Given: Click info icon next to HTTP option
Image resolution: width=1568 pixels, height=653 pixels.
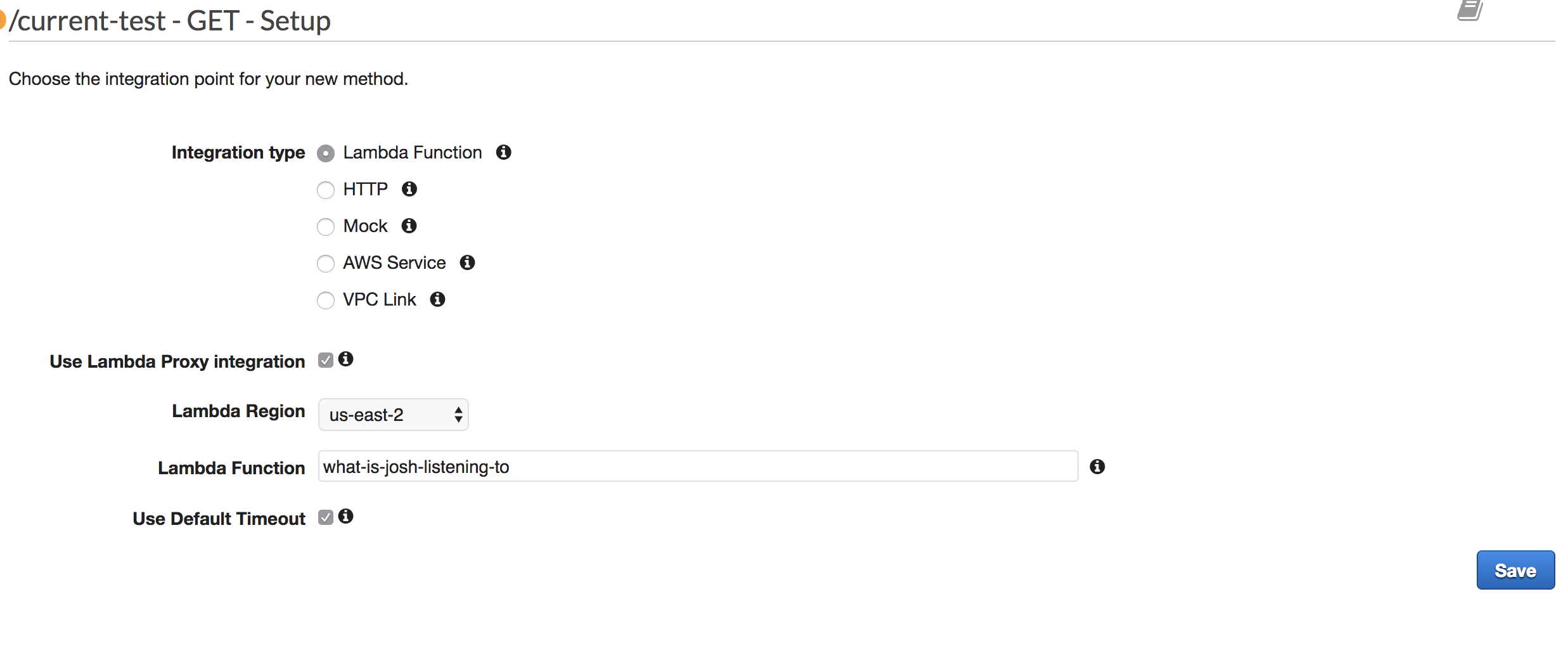Looking at the screenshot, I should 409,189.
